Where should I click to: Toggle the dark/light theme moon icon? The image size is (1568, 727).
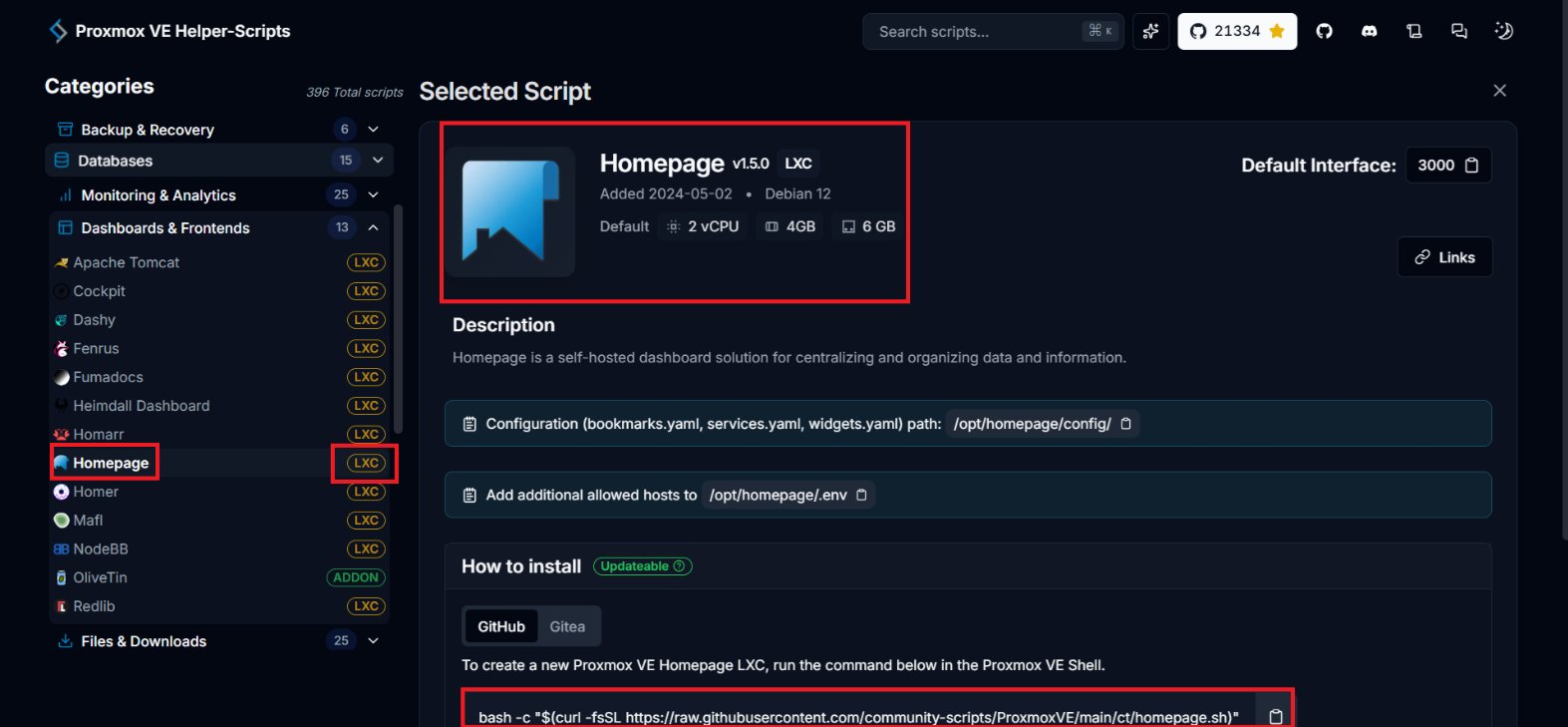pyautogui.click(x=1504, y=32)
